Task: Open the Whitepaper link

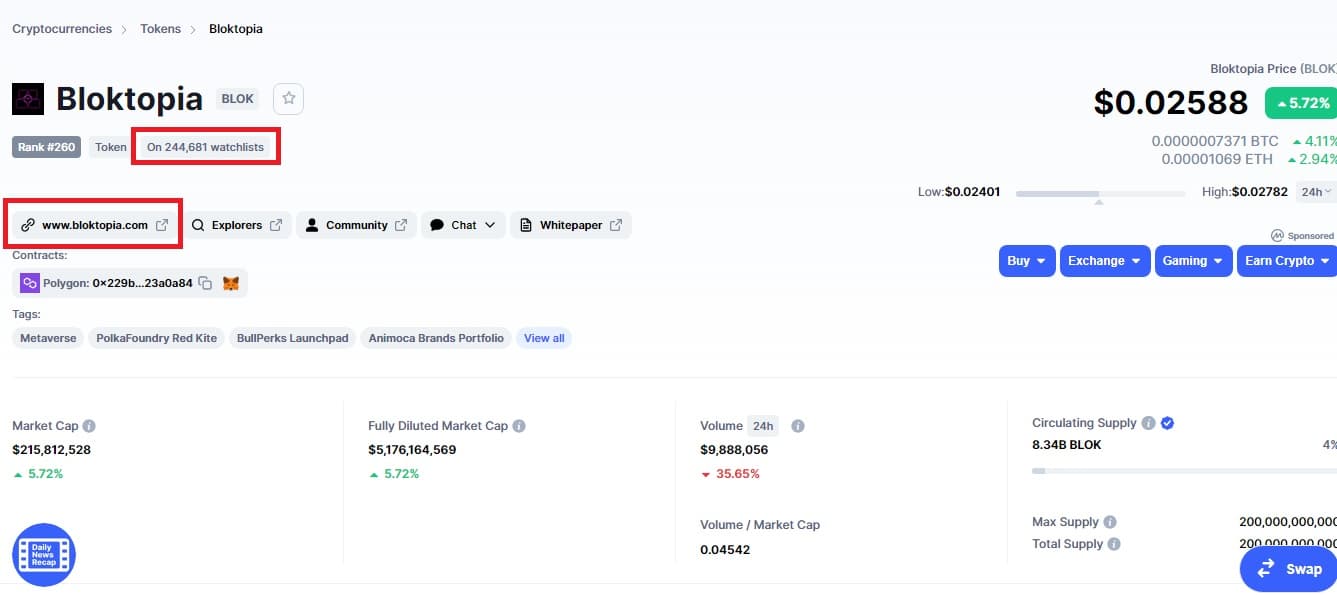Action: pos(571,225)
